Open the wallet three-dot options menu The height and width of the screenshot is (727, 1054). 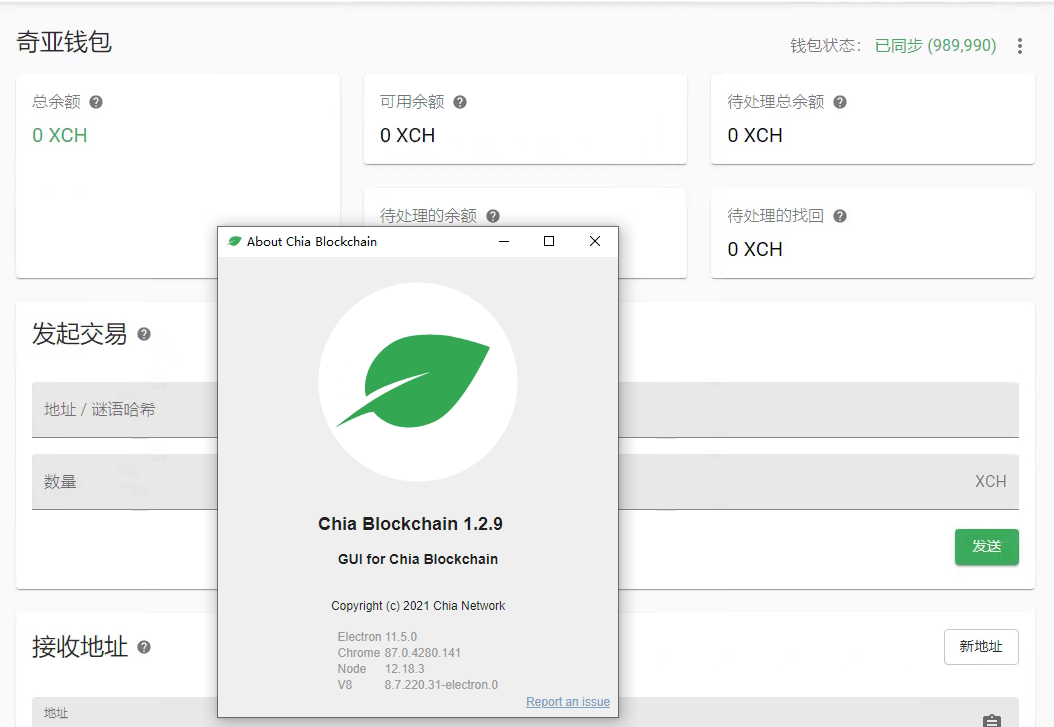[1020, 46]
